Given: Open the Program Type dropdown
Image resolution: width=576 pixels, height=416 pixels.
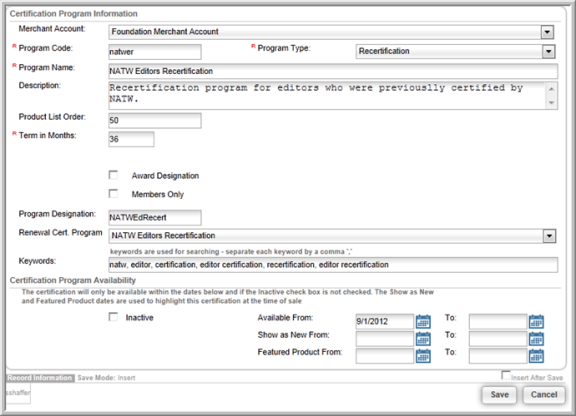Looking at the screenshot, I should coord(548,51).
